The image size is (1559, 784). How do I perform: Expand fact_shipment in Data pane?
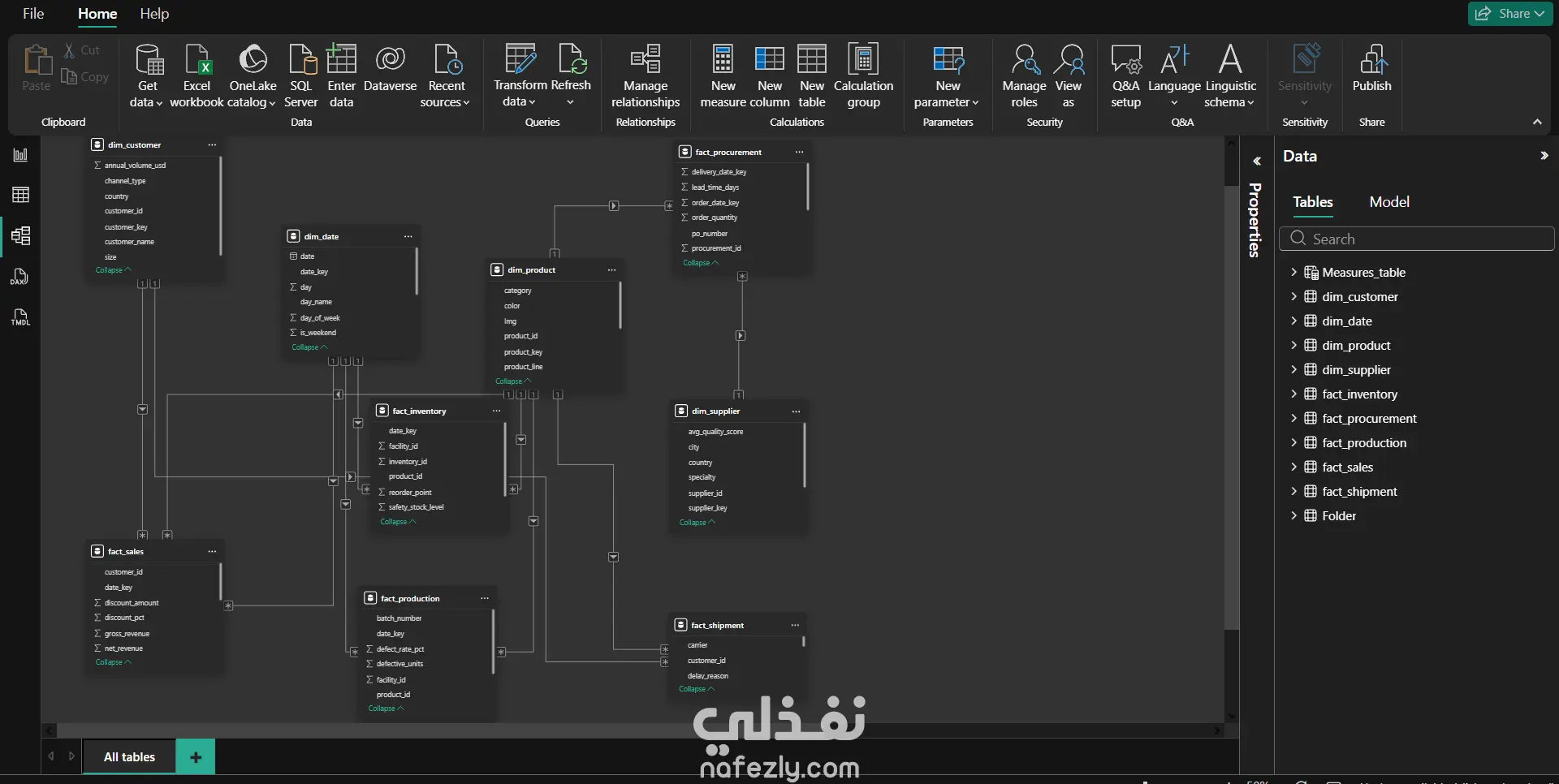tap(1293, 492)
